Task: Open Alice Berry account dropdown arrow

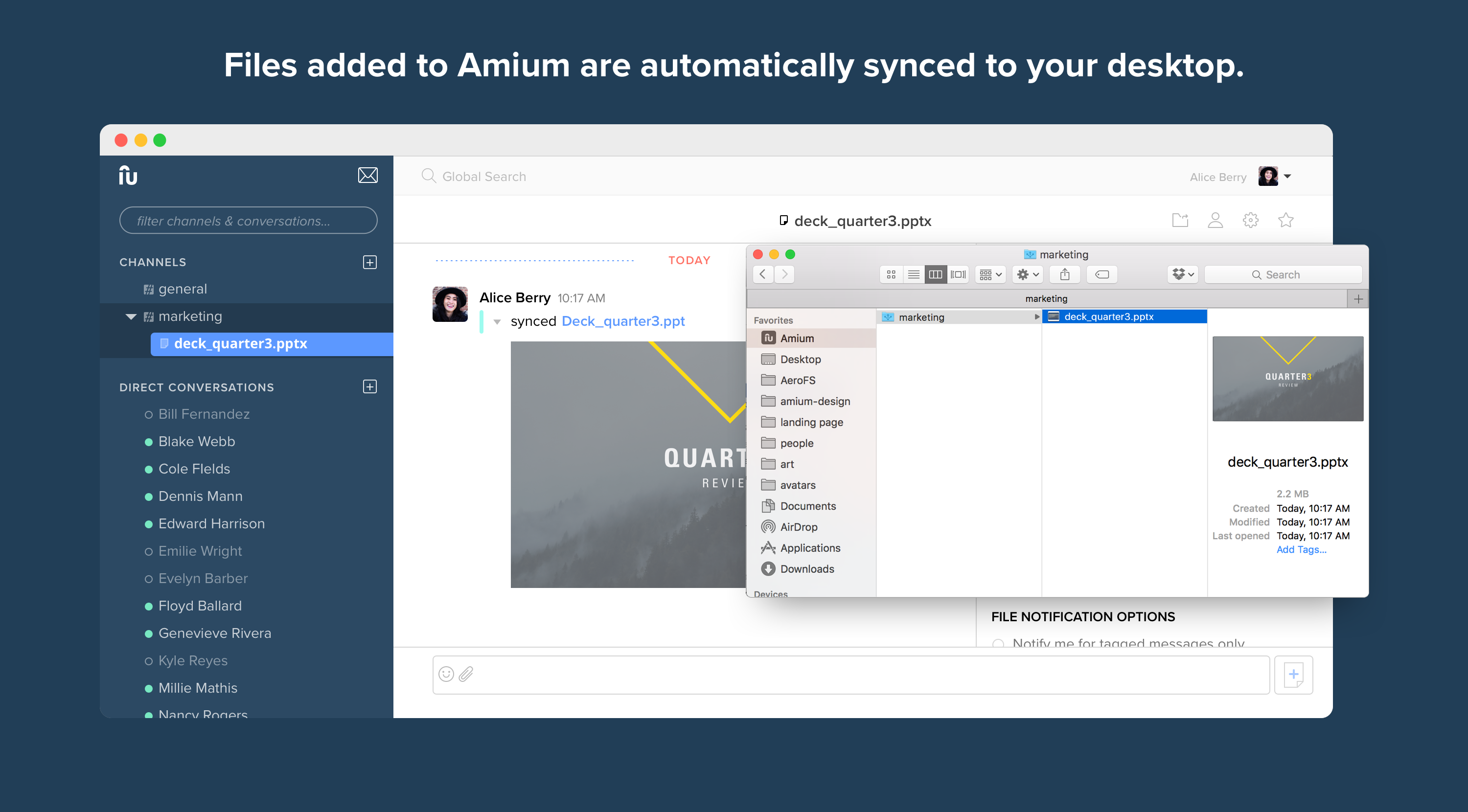Action: click(x=1287, y=176)
